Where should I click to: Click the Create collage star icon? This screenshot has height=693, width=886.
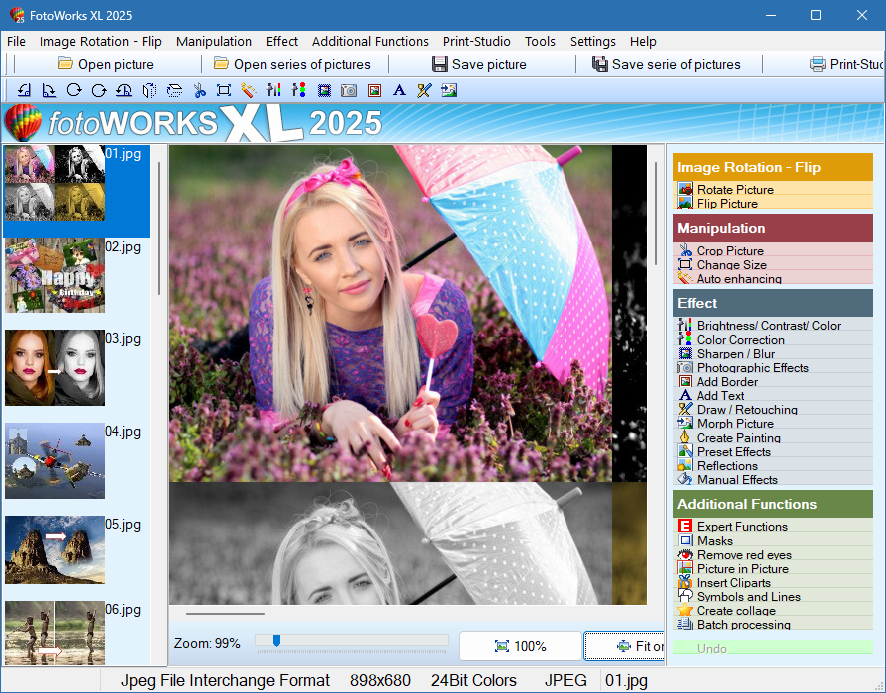(685, 610)
